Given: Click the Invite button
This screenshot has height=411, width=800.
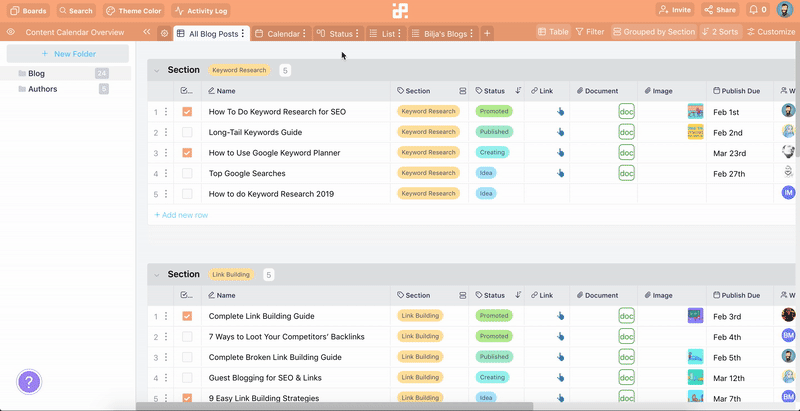Looking at the screenshot, I should (x=674, y=10).
